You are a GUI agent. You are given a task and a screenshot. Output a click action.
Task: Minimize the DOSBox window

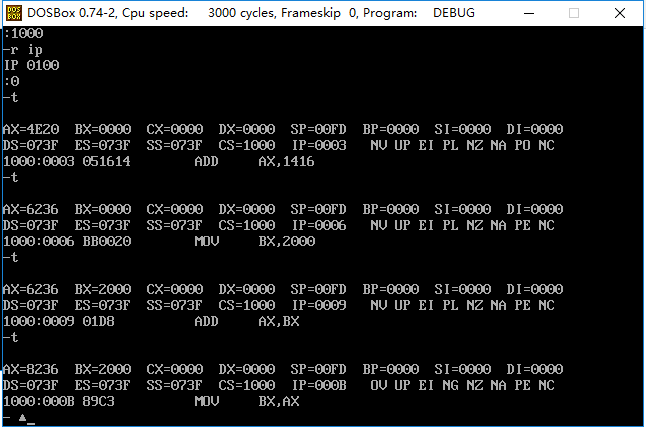[529, 13]
